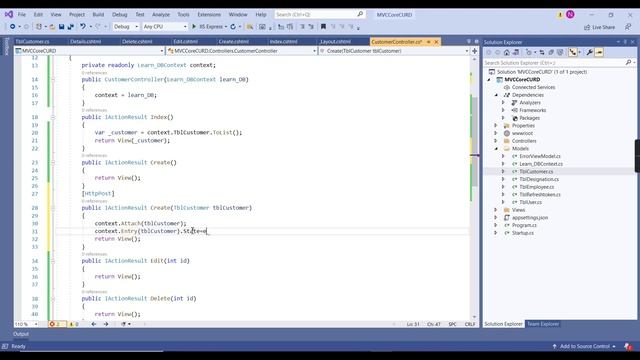Screen dimensions: 640x360
Task: Click the notifications icon in the status bar
Action: [628, 347]
